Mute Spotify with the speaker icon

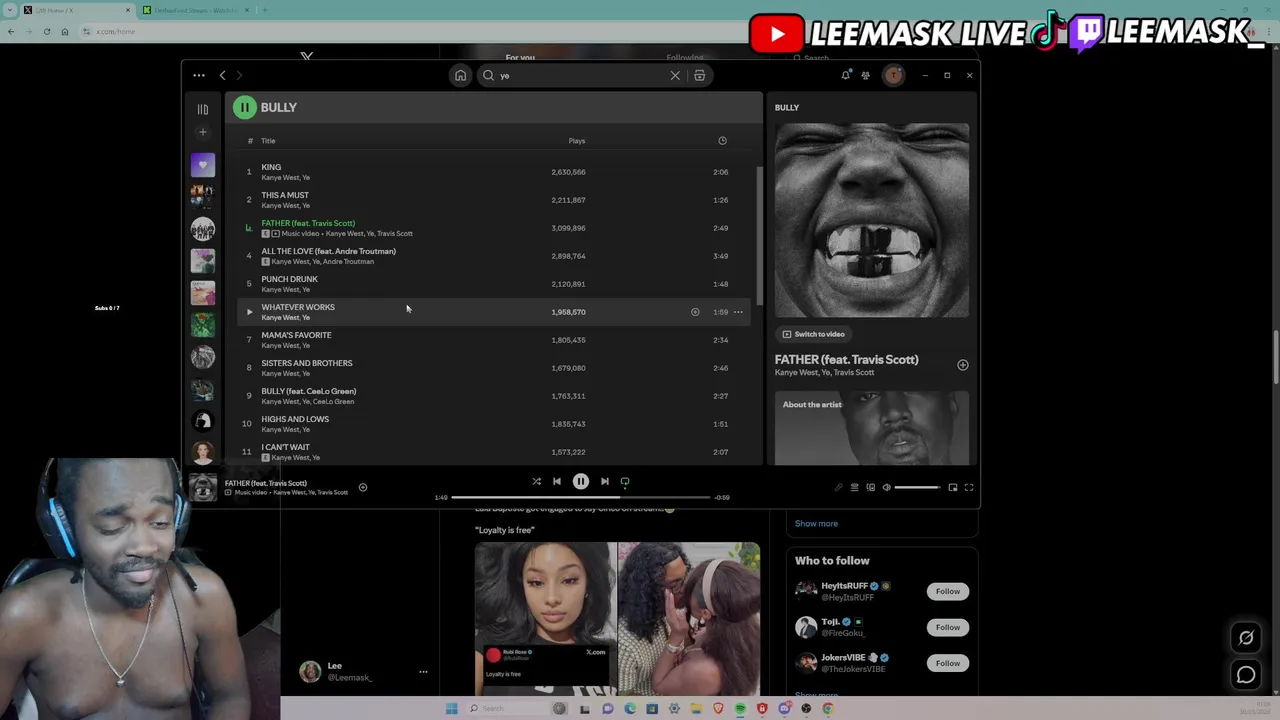886,488
